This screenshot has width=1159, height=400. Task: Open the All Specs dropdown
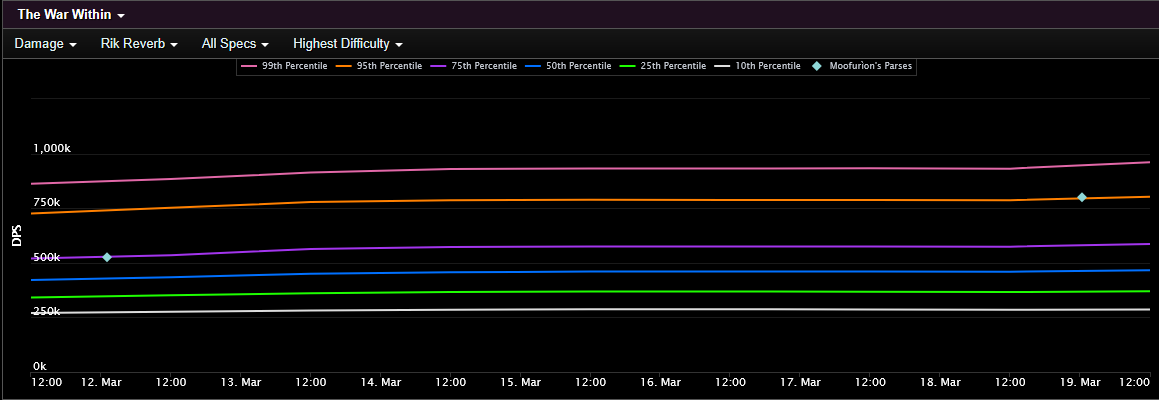(234, 44)
